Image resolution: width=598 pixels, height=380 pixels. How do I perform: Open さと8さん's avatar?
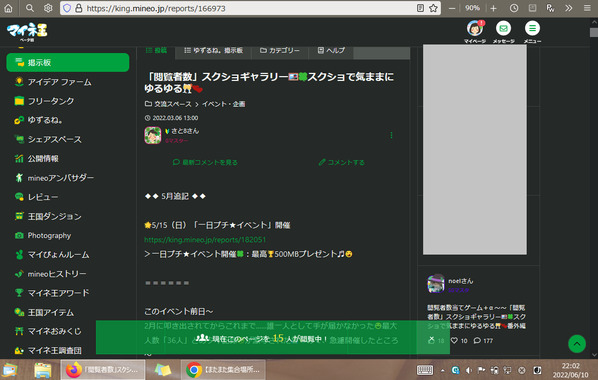click(153, 135)
